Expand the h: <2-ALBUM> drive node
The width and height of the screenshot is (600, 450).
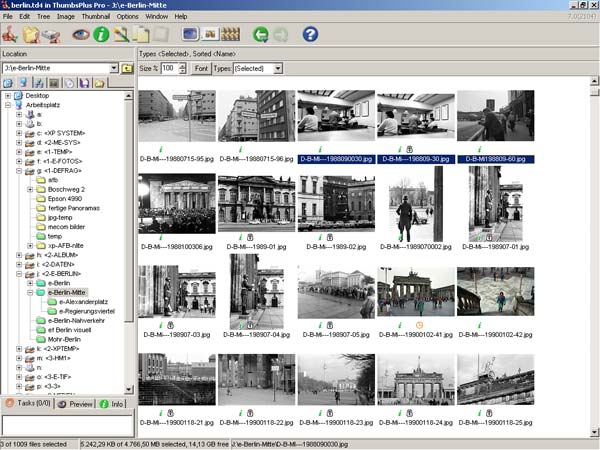pos(18,255)
